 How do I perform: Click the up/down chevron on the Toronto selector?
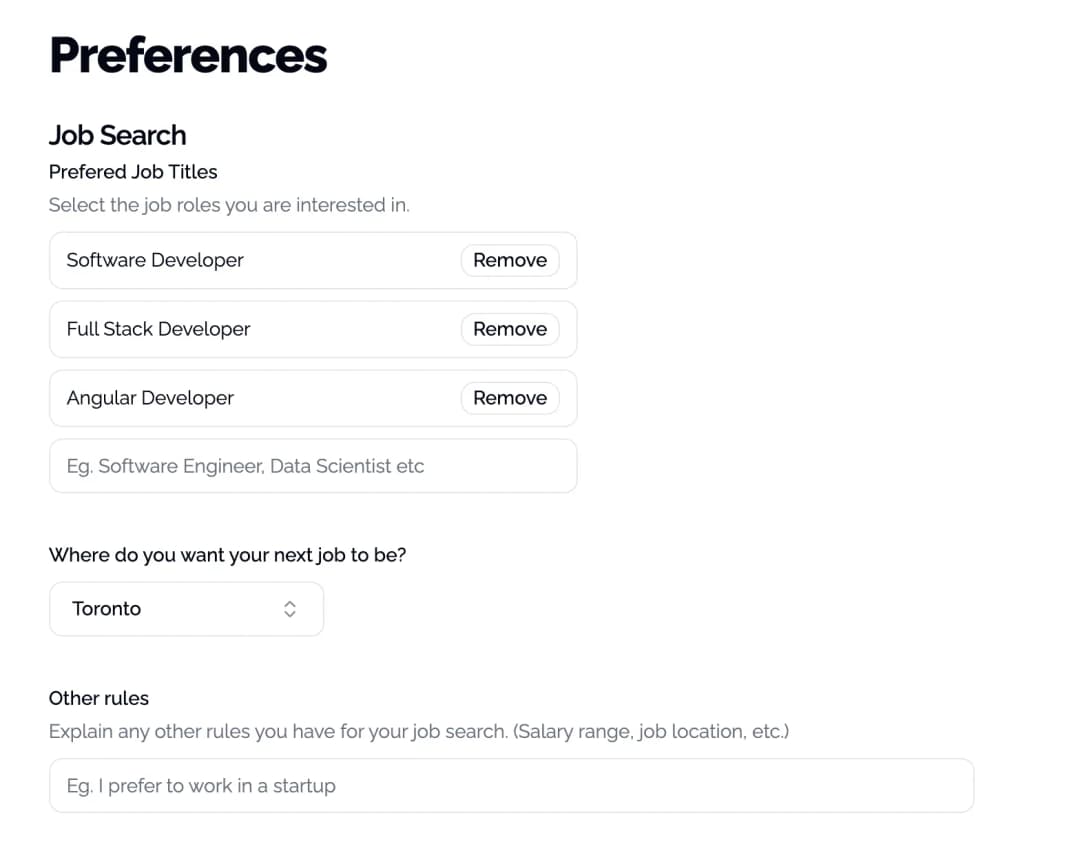click(x=289, y=608)
